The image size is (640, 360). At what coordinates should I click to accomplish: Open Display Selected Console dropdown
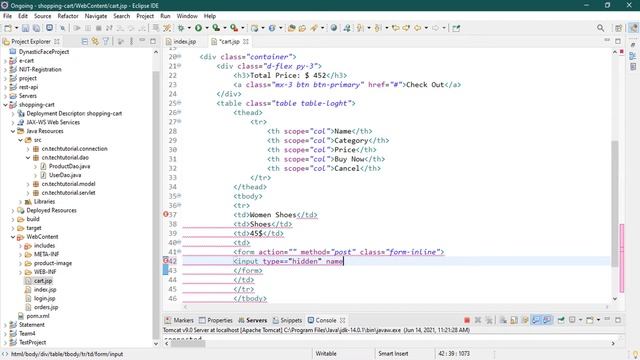tap(580, 320)
